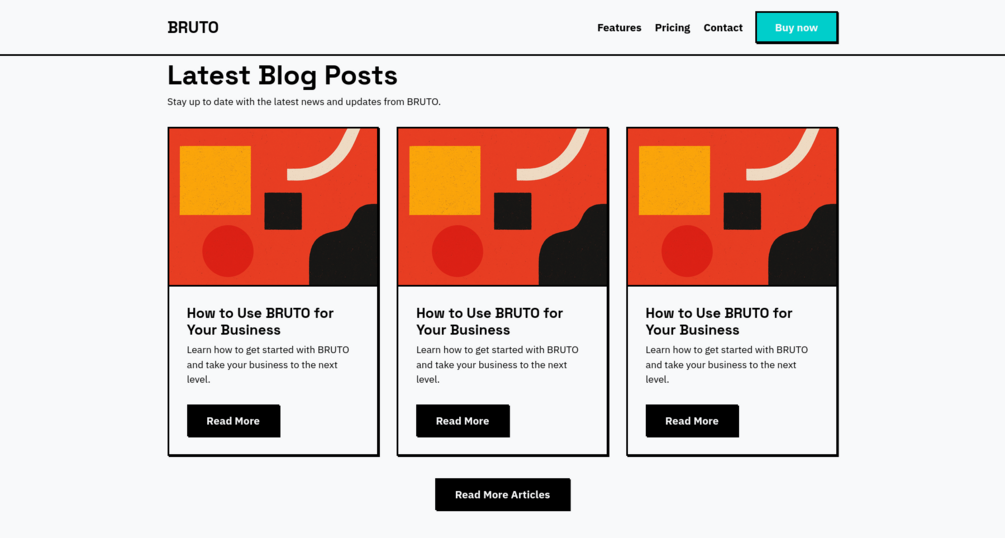Go to the Pricing page link
Screen dimensions: 1005x538
coord(672,28)
